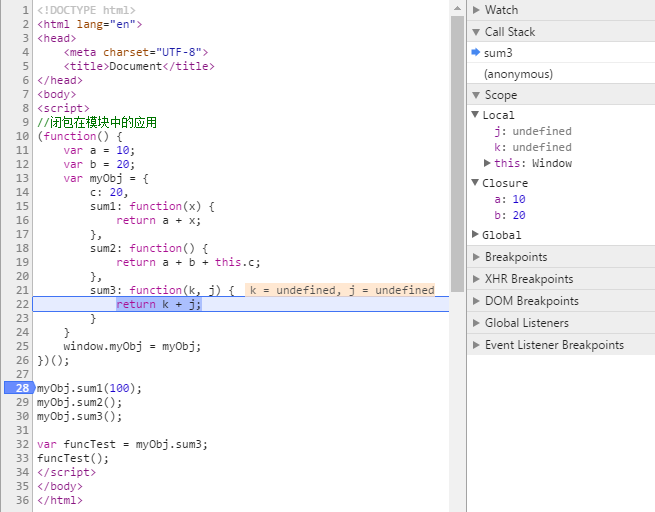This screenshot has width=655, height=512.
Task: Click the 'window.myObj = myObj;' code line
Action: [x=132, y=346]
